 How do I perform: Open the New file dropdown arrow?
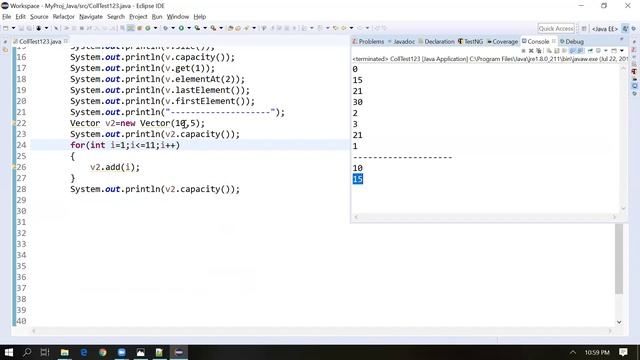(x=13, y=28)
